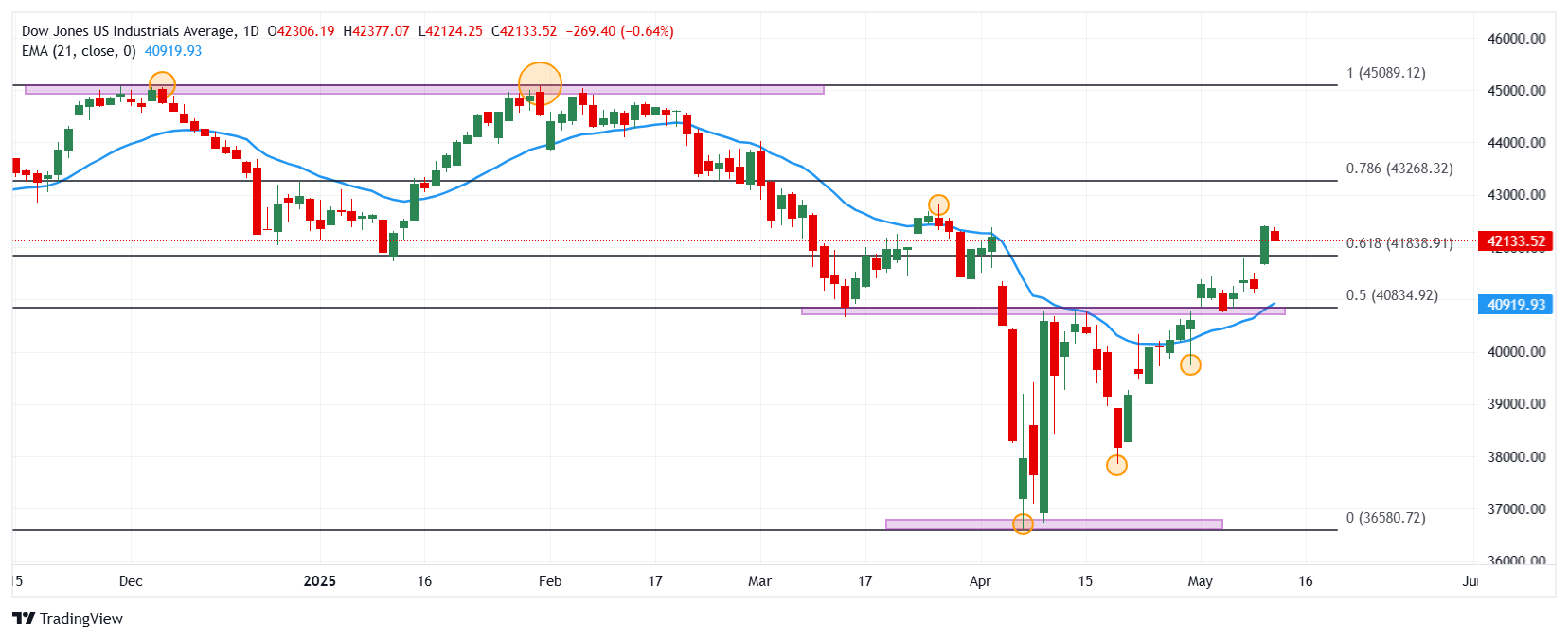Image resolution: width=1568 pixels, height=639 pixels.
Task: Click the TradingView logo icon
Action: coord(24,618)
